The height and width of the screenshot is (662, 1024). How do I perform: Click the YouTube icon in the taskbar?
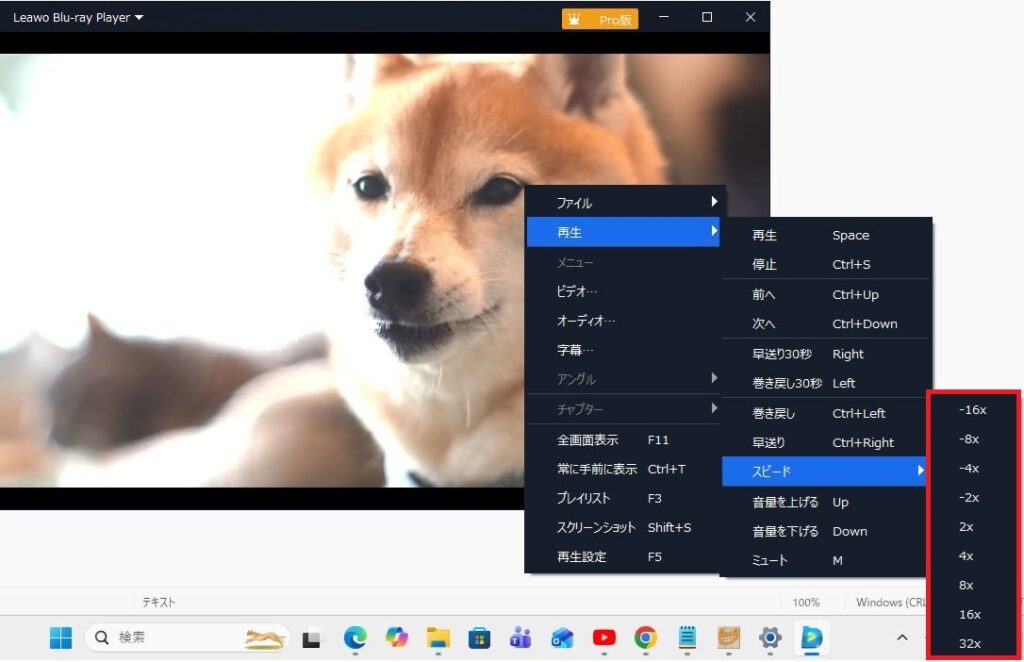point(604,637)
